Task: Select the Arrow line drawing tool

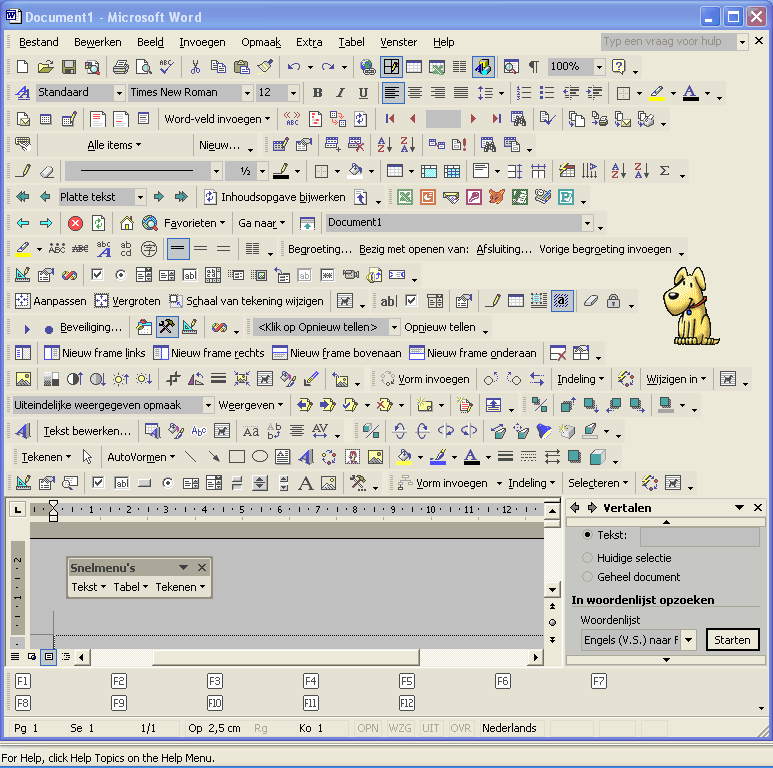Action: coord(214,457)
